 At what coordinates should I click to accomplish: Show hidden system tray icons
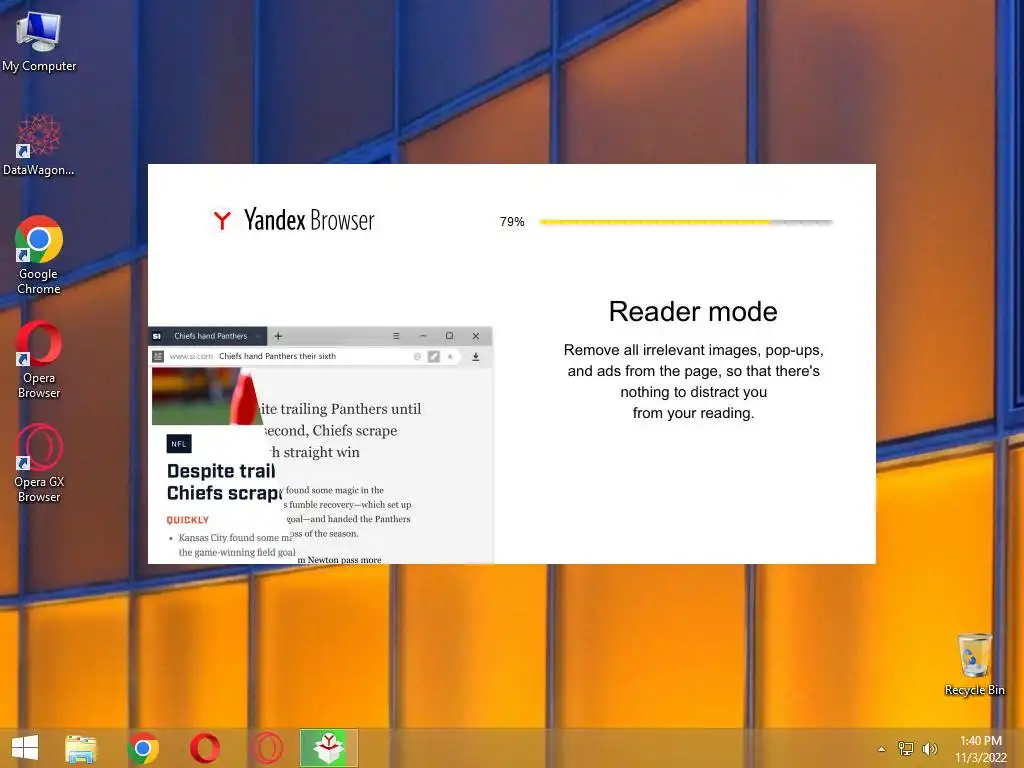pos(881,749)
